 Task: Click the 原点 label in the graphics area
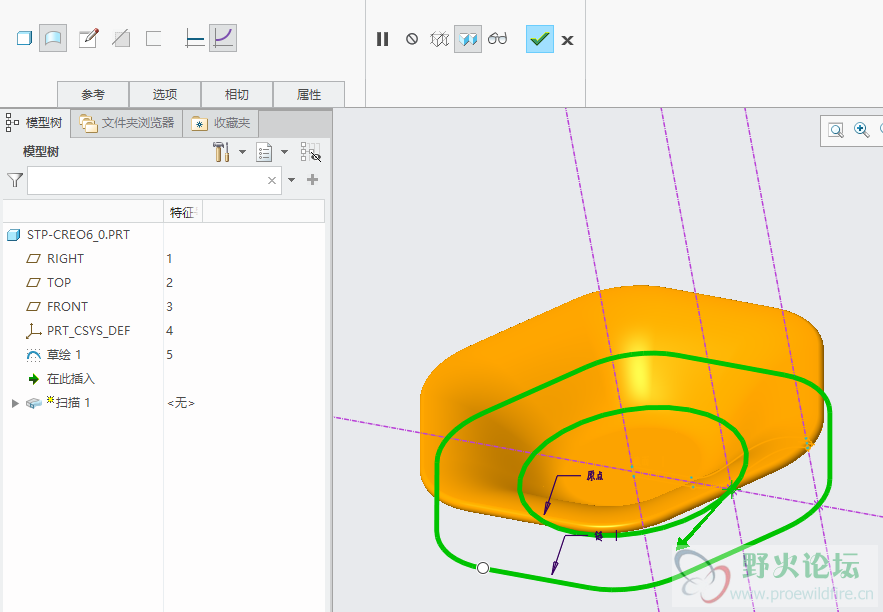tap(595, 476)
